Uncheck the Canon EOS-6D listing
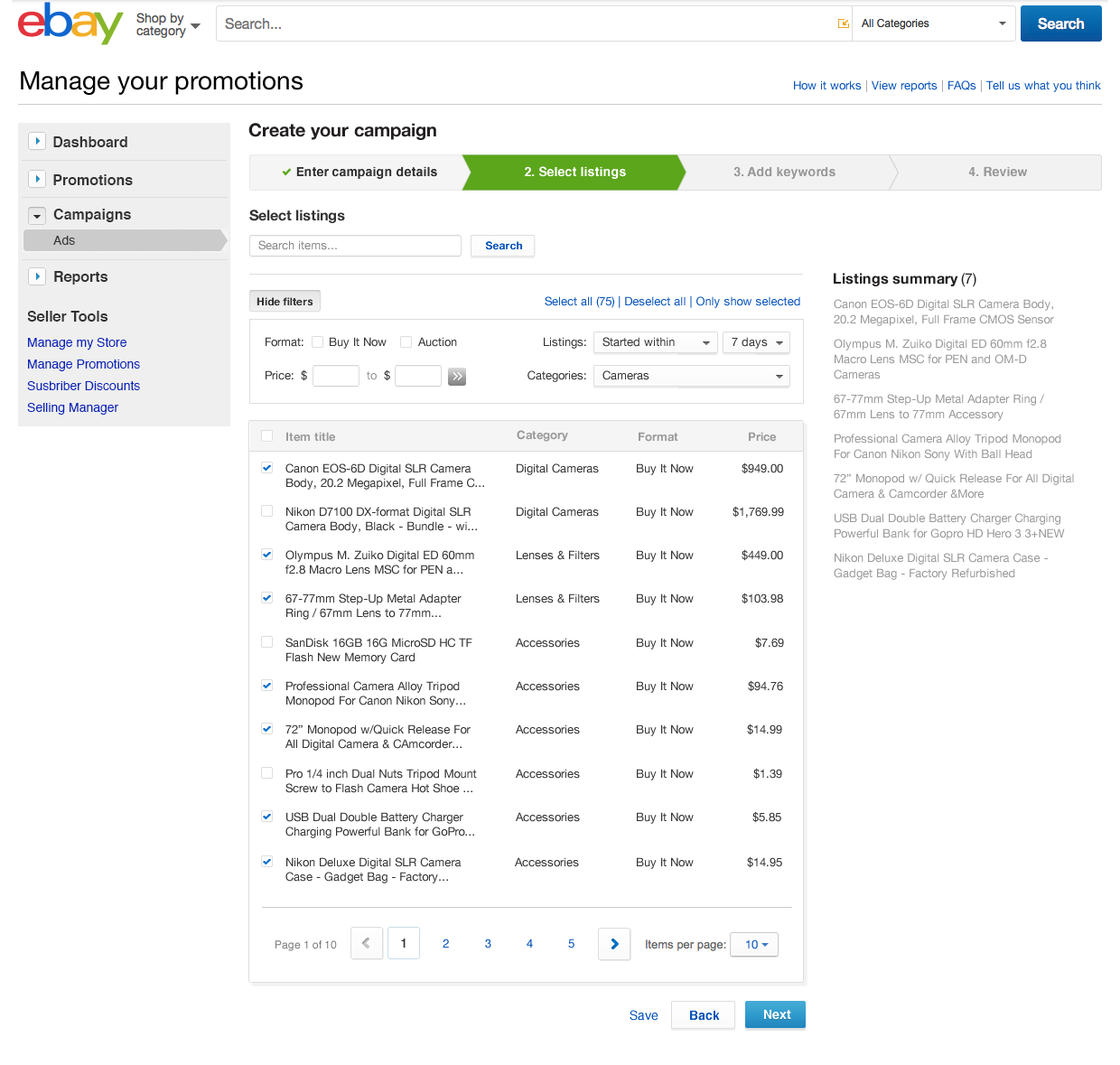The width and height of the screenshot is (1120, 1065). click(x=267, y=468)
